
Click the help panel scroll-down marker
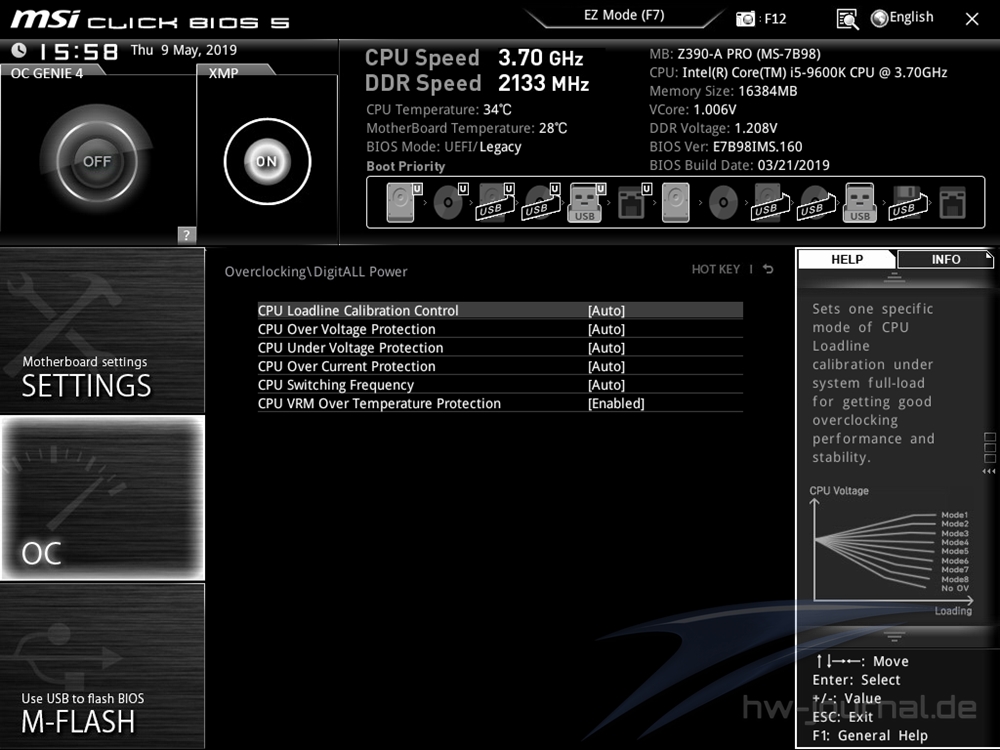click(894, 636)
